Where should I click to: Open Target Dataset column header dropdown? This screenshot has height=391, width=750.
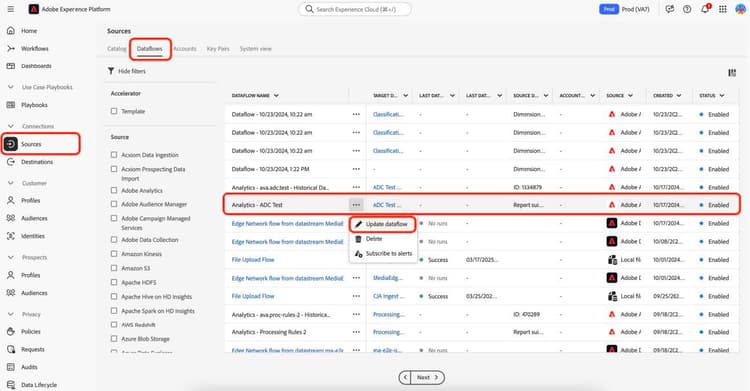405,96
